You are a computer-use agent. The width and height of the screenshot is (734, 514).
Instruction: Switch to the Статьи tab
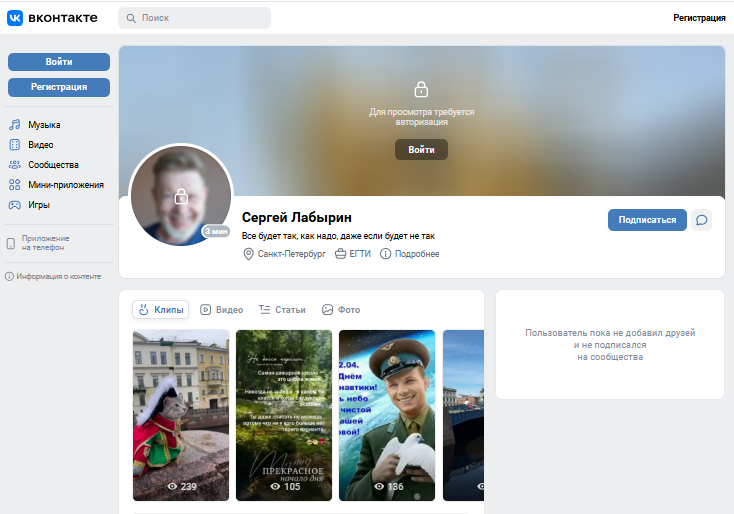pos(282,309)
